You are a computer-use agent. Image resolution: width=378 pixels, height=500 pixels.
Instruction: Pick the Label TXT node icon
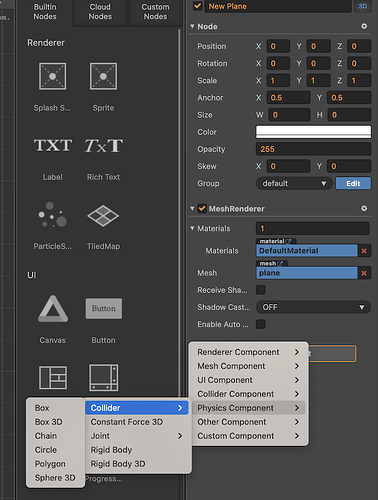coord(53,146)
